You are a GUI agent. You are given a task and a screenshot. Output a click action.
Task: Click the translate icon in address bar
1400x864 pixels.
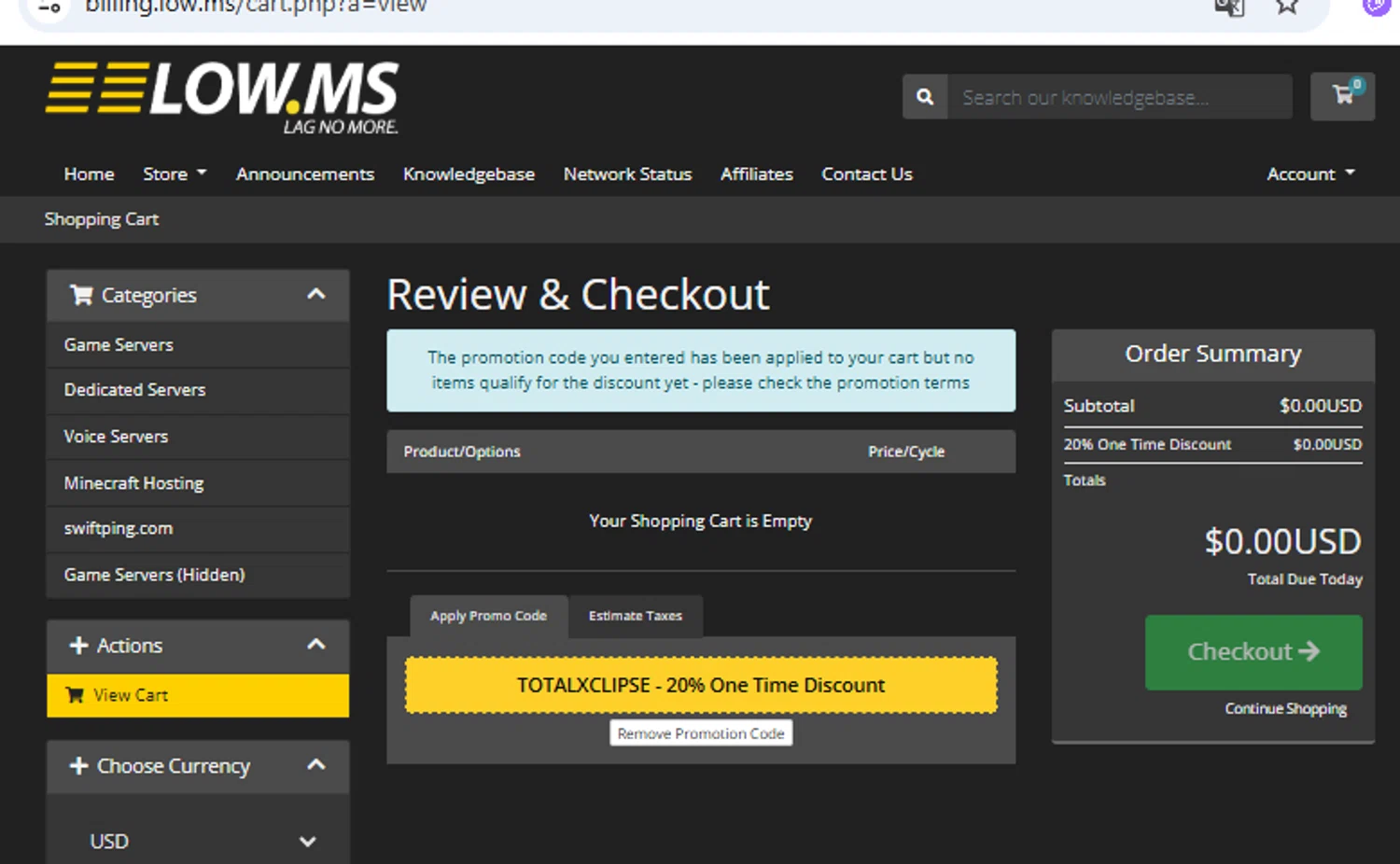coord(1229,7)
